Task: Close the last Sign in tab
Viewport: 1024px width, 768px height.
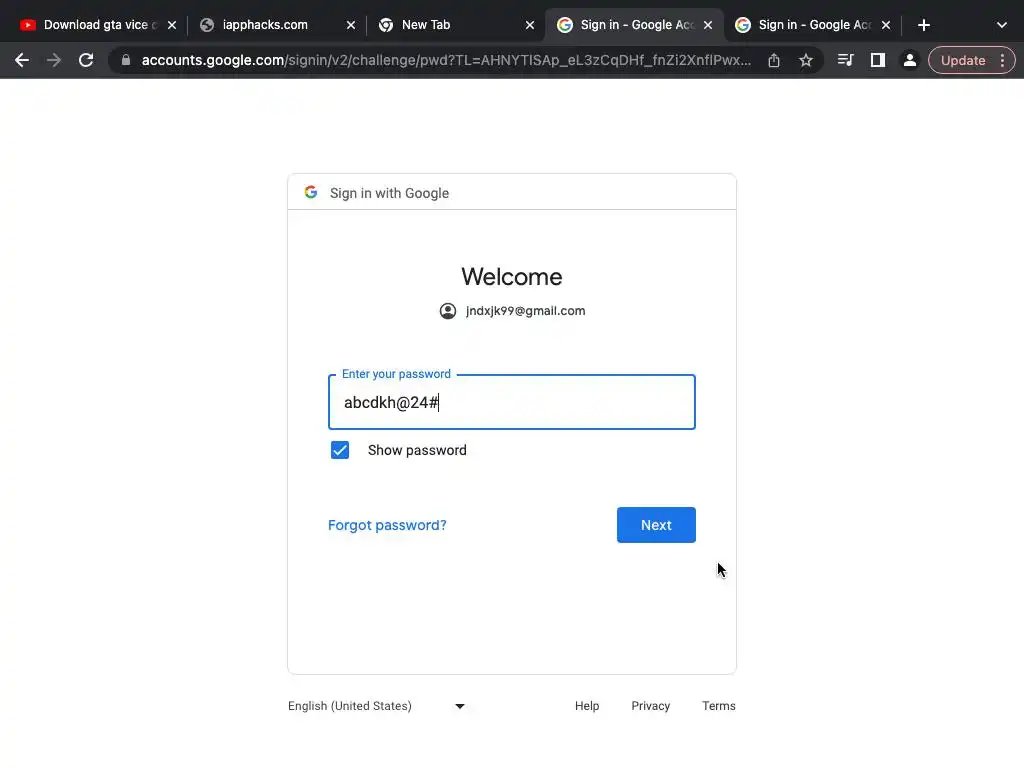Action: point(886,25)
